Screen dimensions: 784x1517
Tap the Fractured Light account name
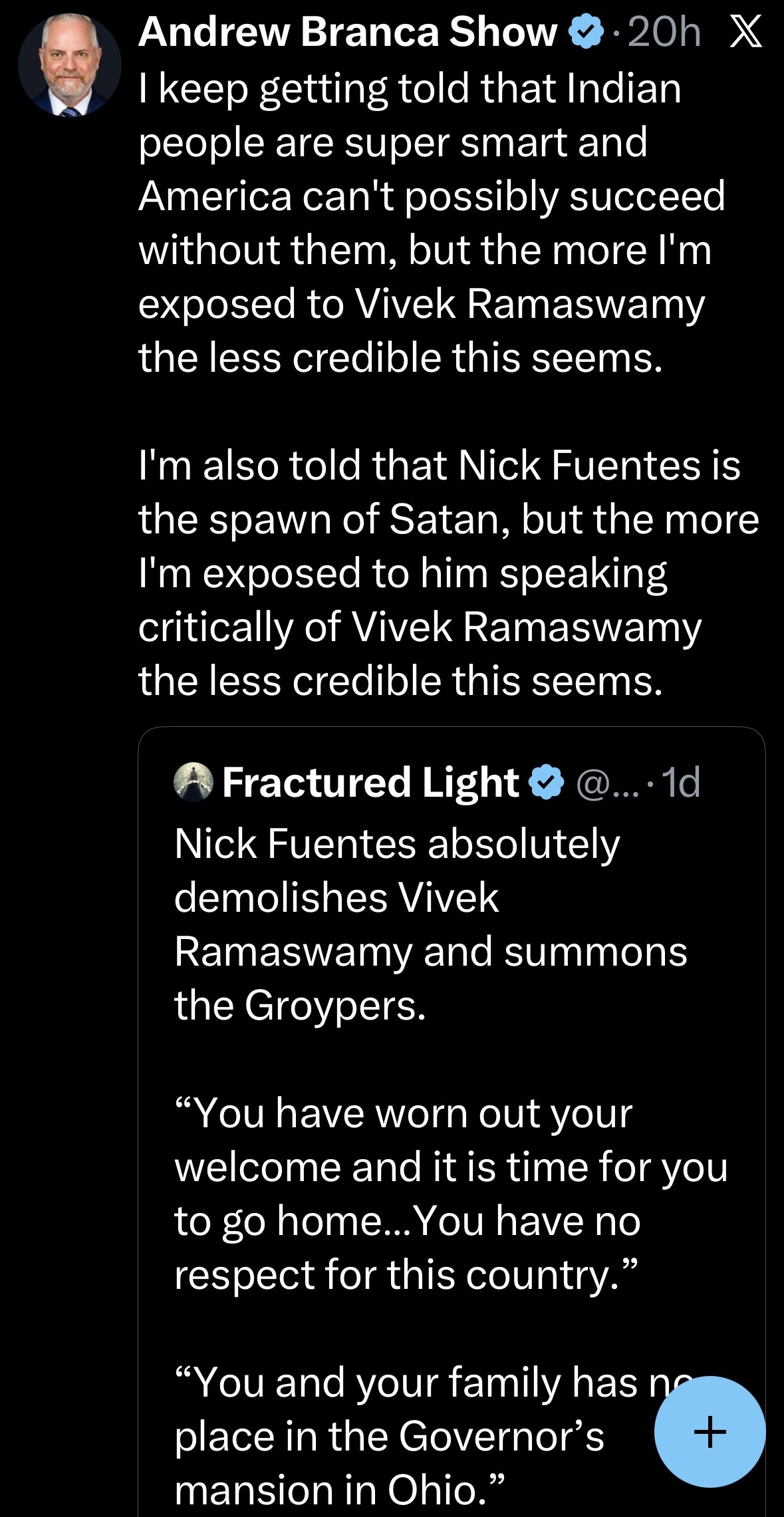(370, 782)
